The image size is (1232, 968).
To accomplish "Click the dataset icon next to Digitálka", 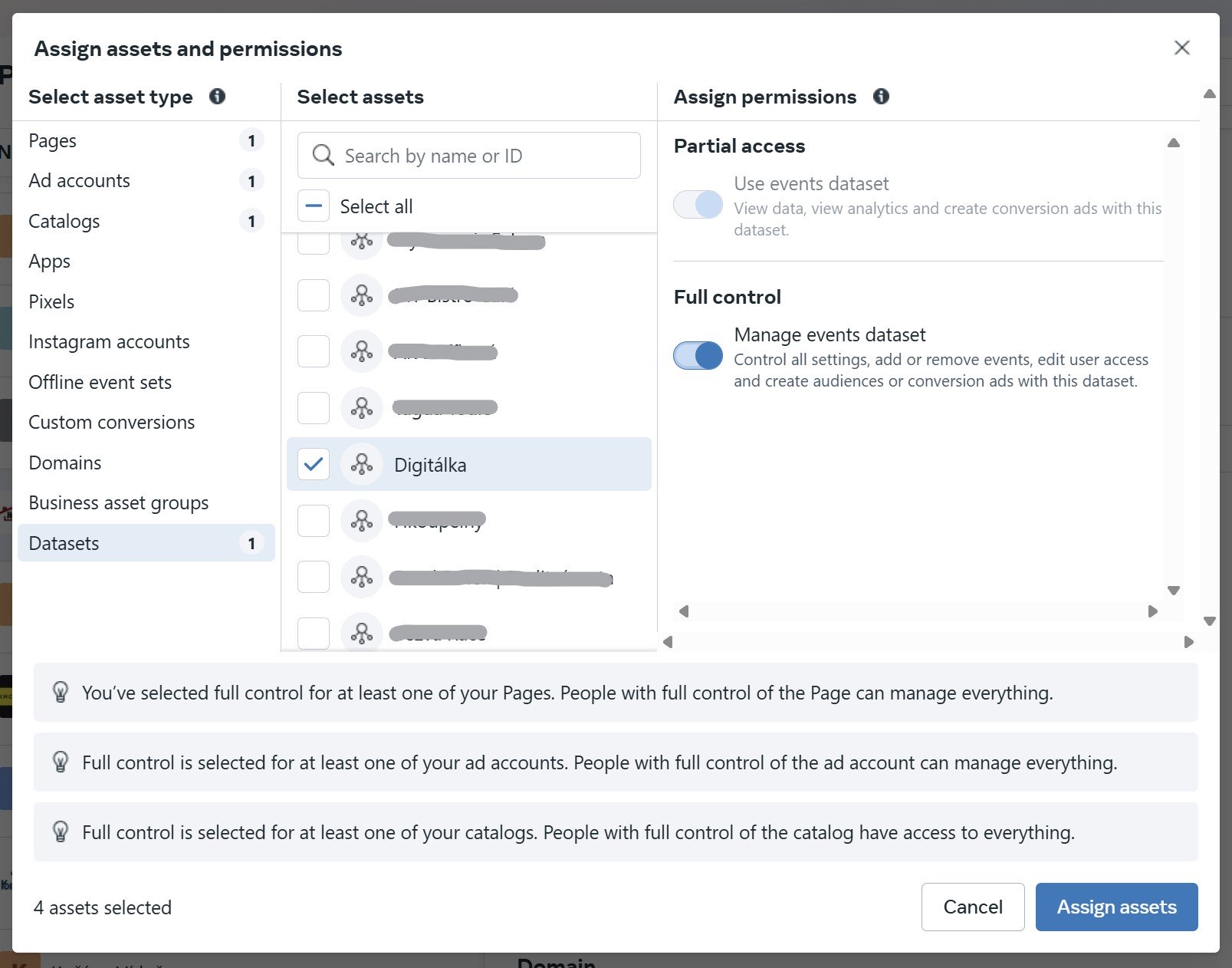I will point(362,465).
